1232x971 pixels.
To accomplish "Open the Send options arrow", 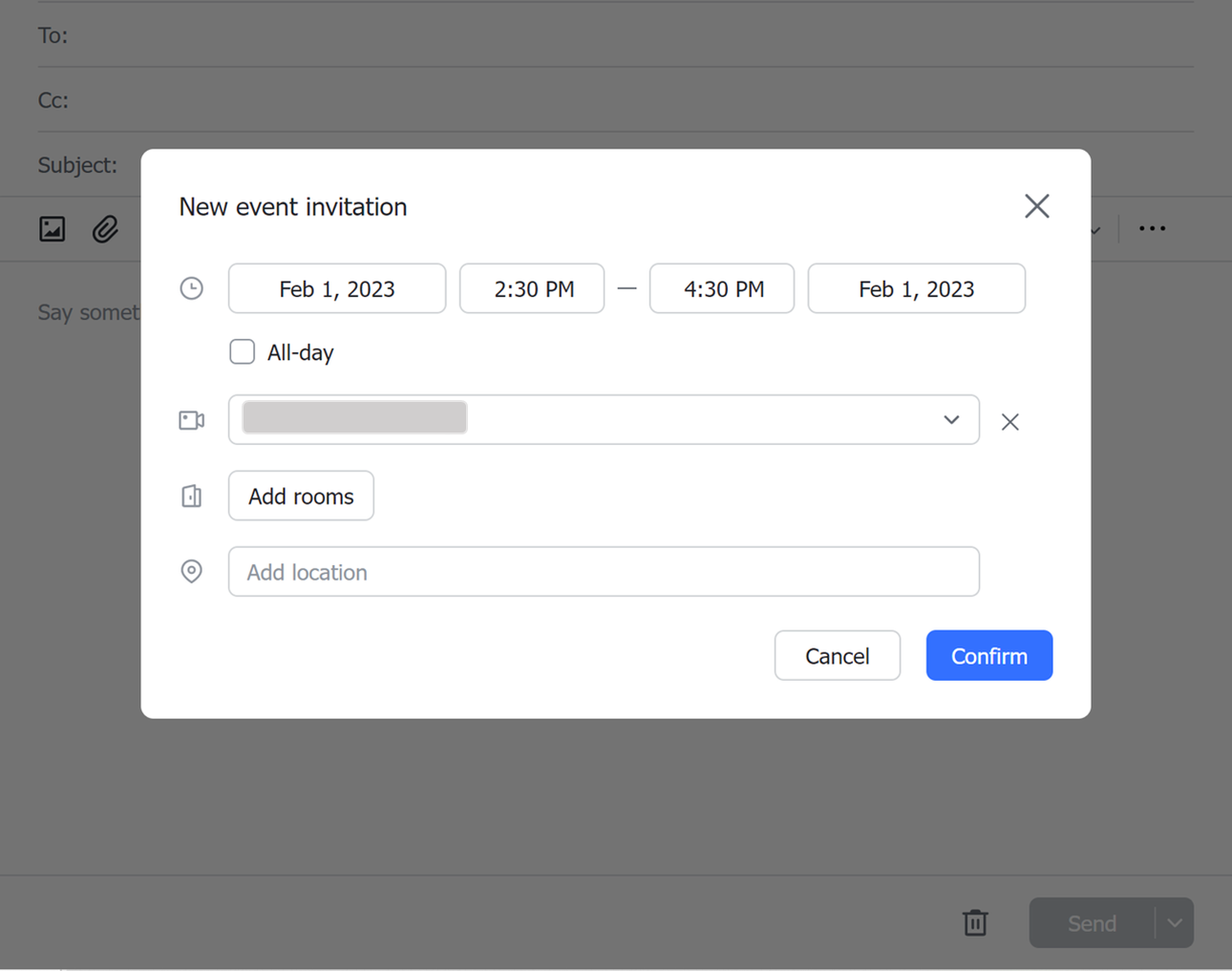I will [x=1175, y=922].
